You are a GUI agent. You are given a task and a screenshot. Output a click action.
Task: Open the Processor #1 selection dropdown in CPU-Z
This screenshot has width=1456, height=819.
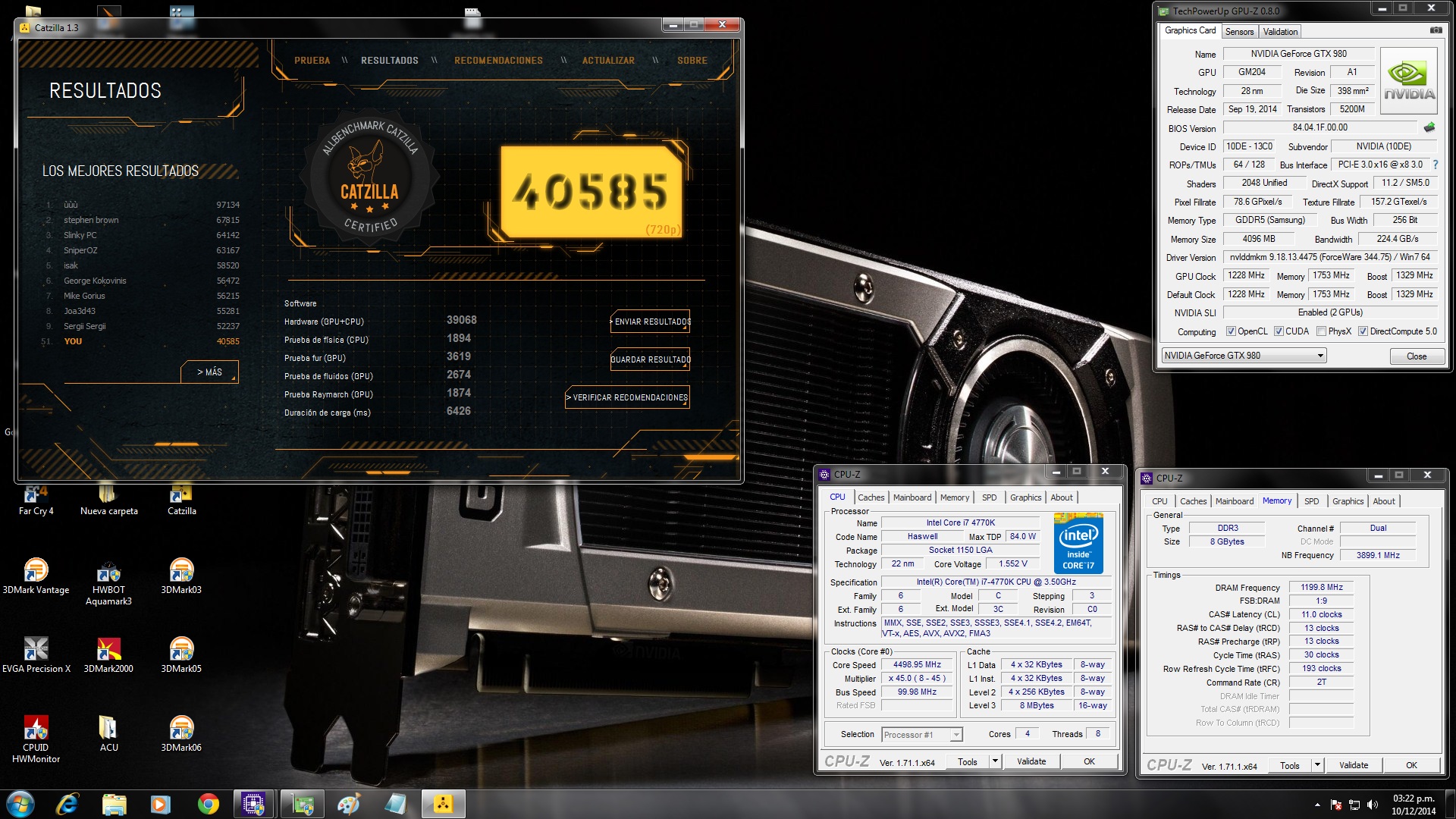click(922, 734)
